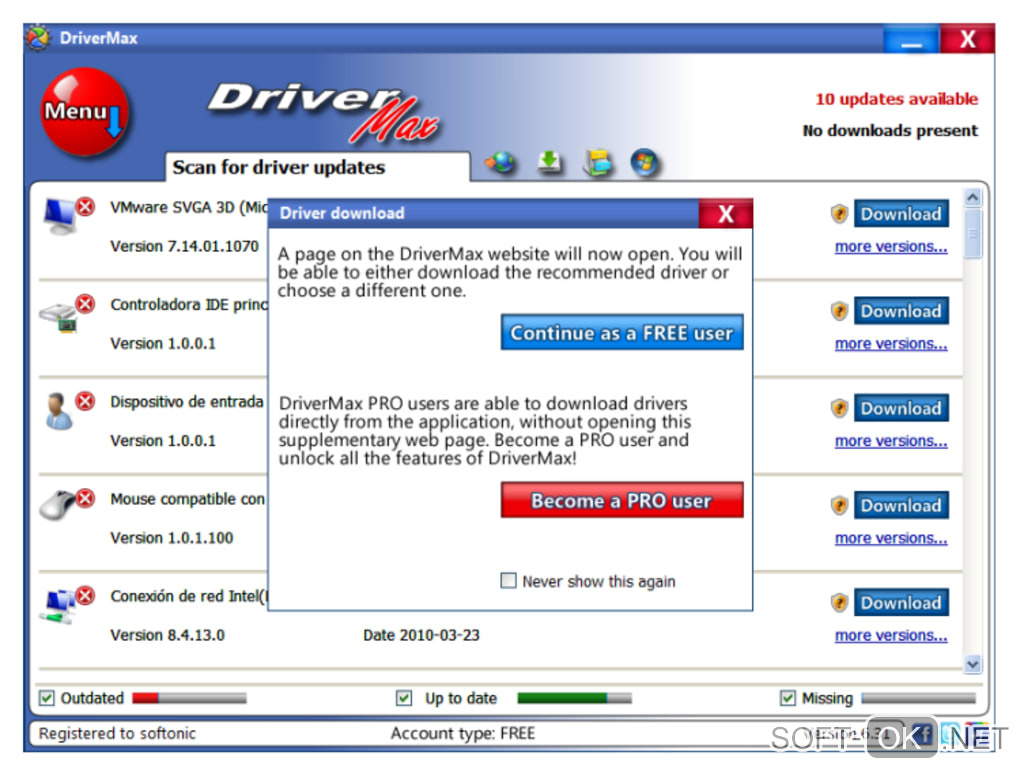
Task: Click the backup and restore icon
Action: [x=598, y=162]
